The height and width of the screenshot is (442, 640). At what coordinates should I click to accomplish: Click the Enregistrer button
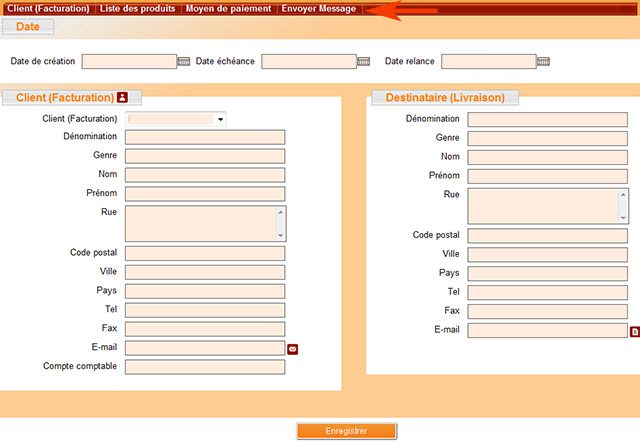pos(347,431)
